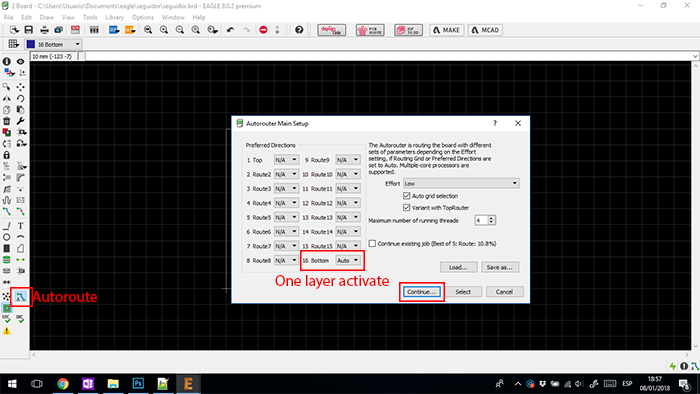Select the Rotate tool icon

[x=21, y=99]
